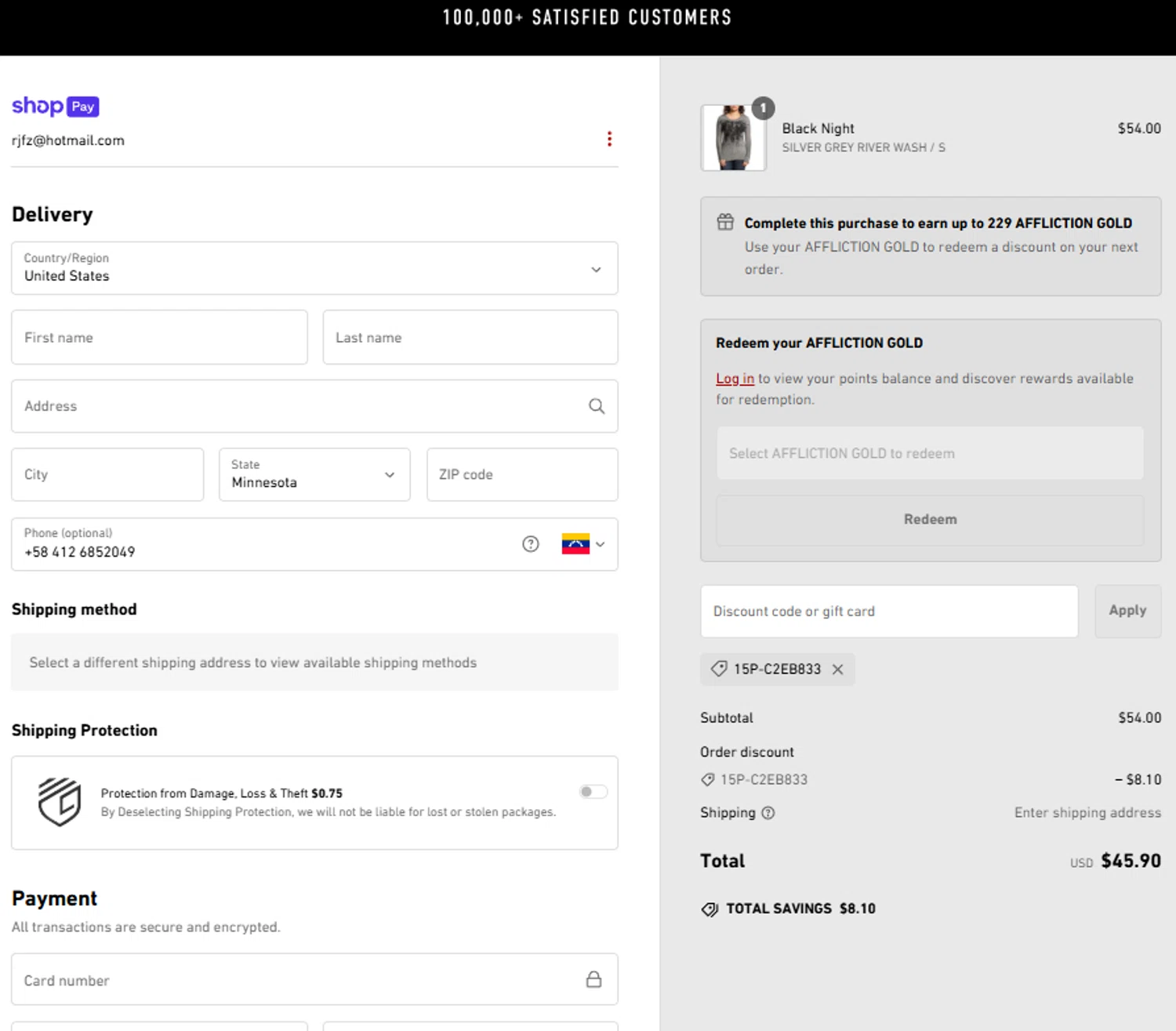Open the State dropdown showing Minnesota

click(x=314, y=474)
